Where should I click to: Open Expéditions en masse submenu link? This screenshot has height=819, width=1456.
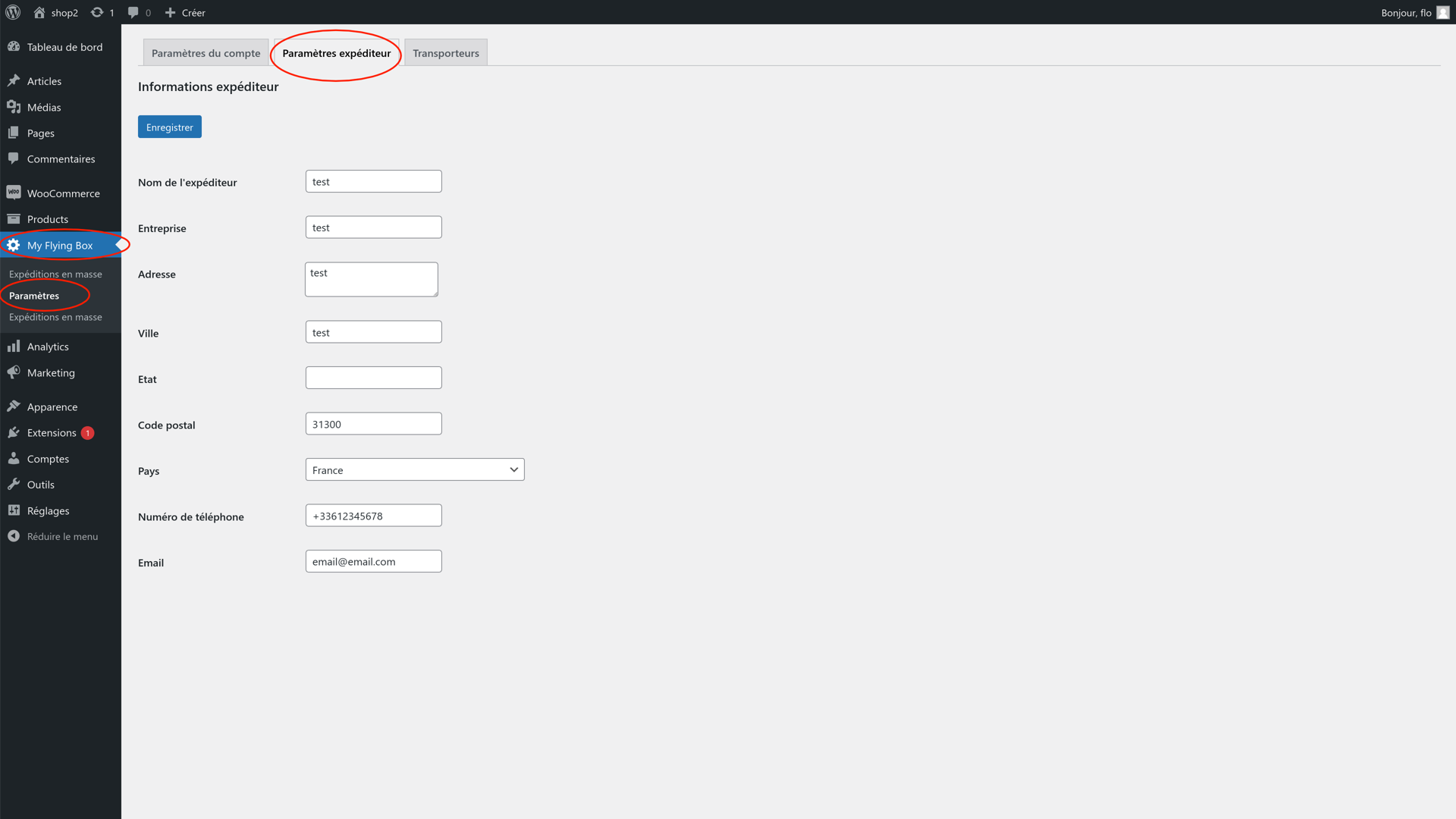click(x=55, y=274)
